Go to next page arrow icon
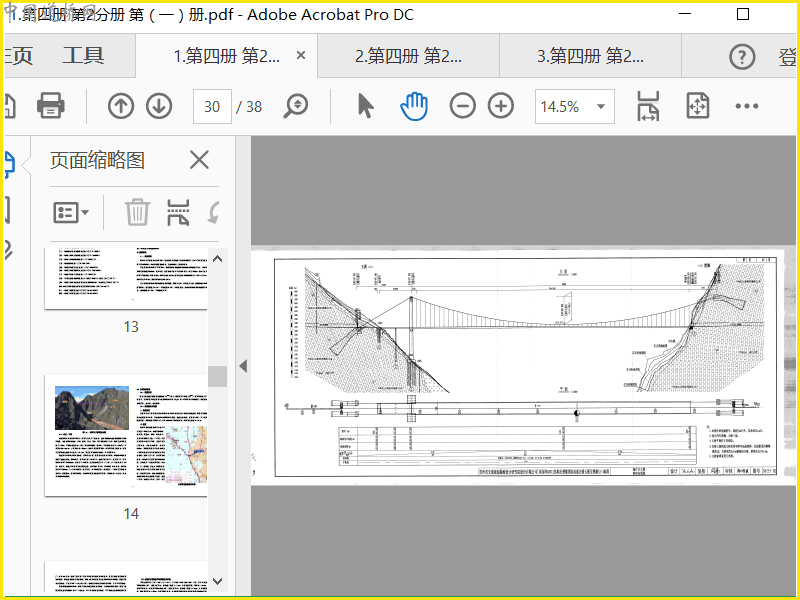 [159, 106]
